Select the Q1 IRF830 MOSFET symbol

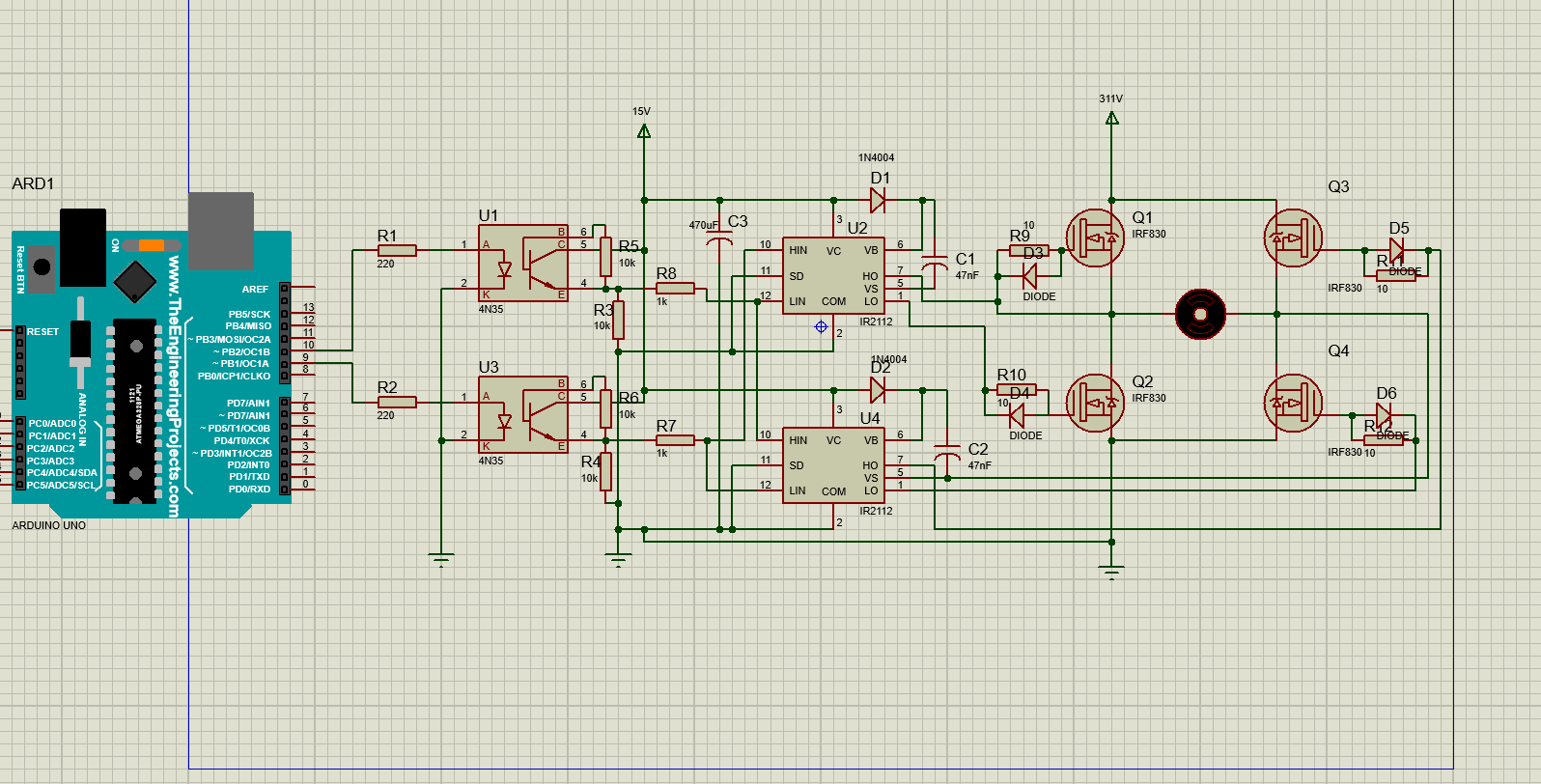[x=1095, y=238]
